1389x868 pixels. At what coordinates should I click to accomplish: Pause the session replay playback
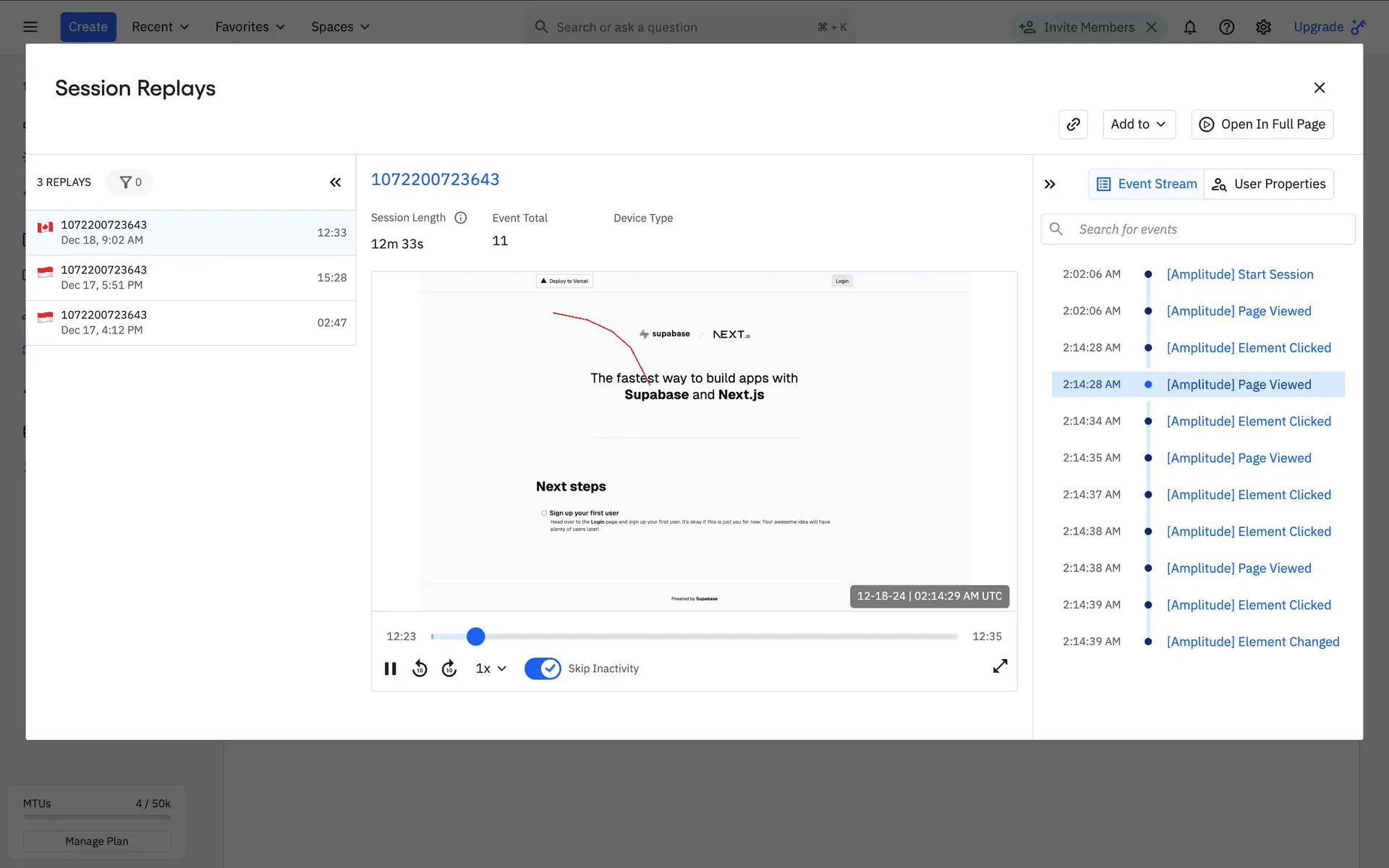(391, 668)
